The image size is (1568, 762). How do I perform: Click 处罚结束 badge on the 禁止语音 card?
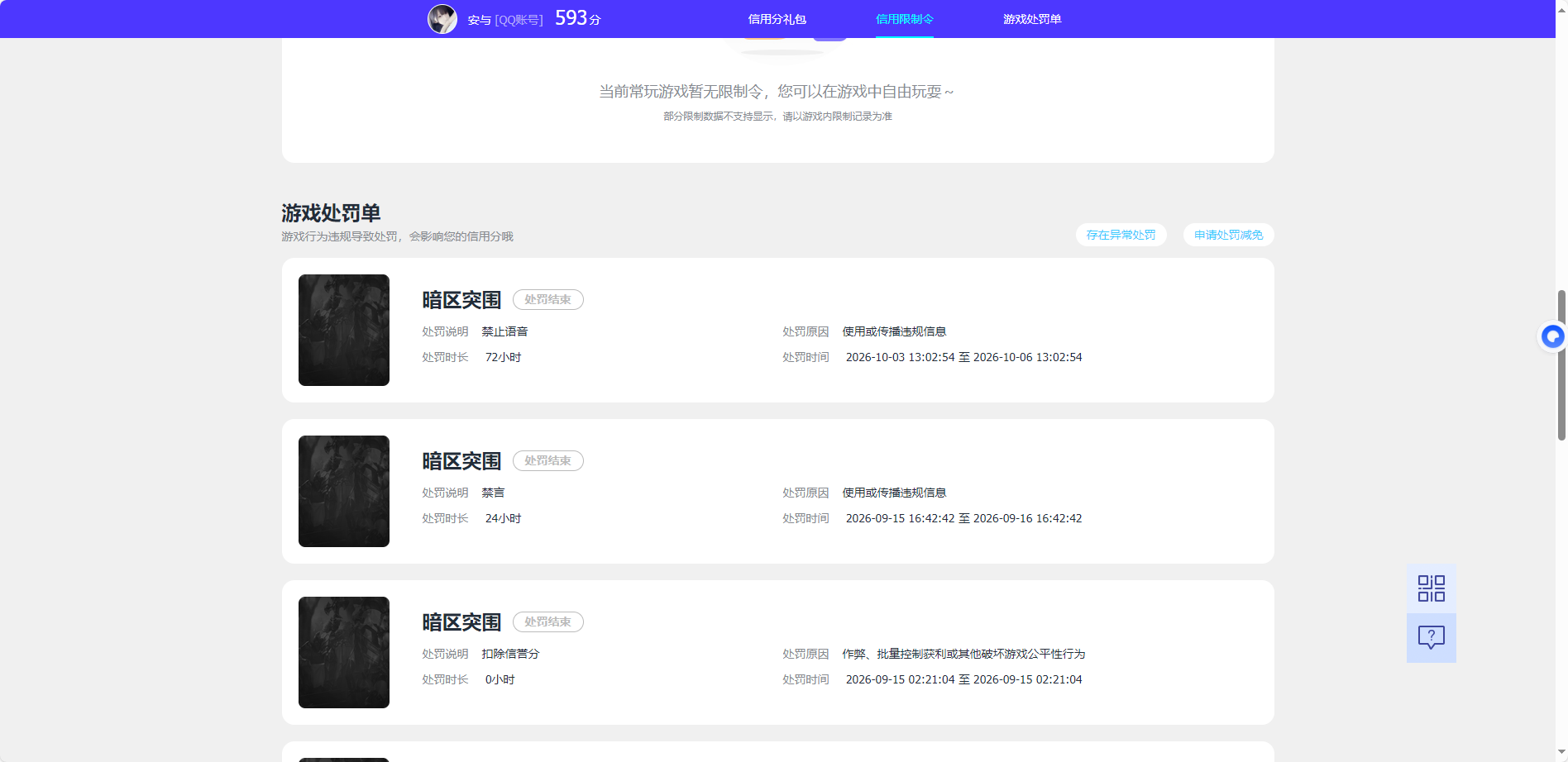(x=547, y=299)
